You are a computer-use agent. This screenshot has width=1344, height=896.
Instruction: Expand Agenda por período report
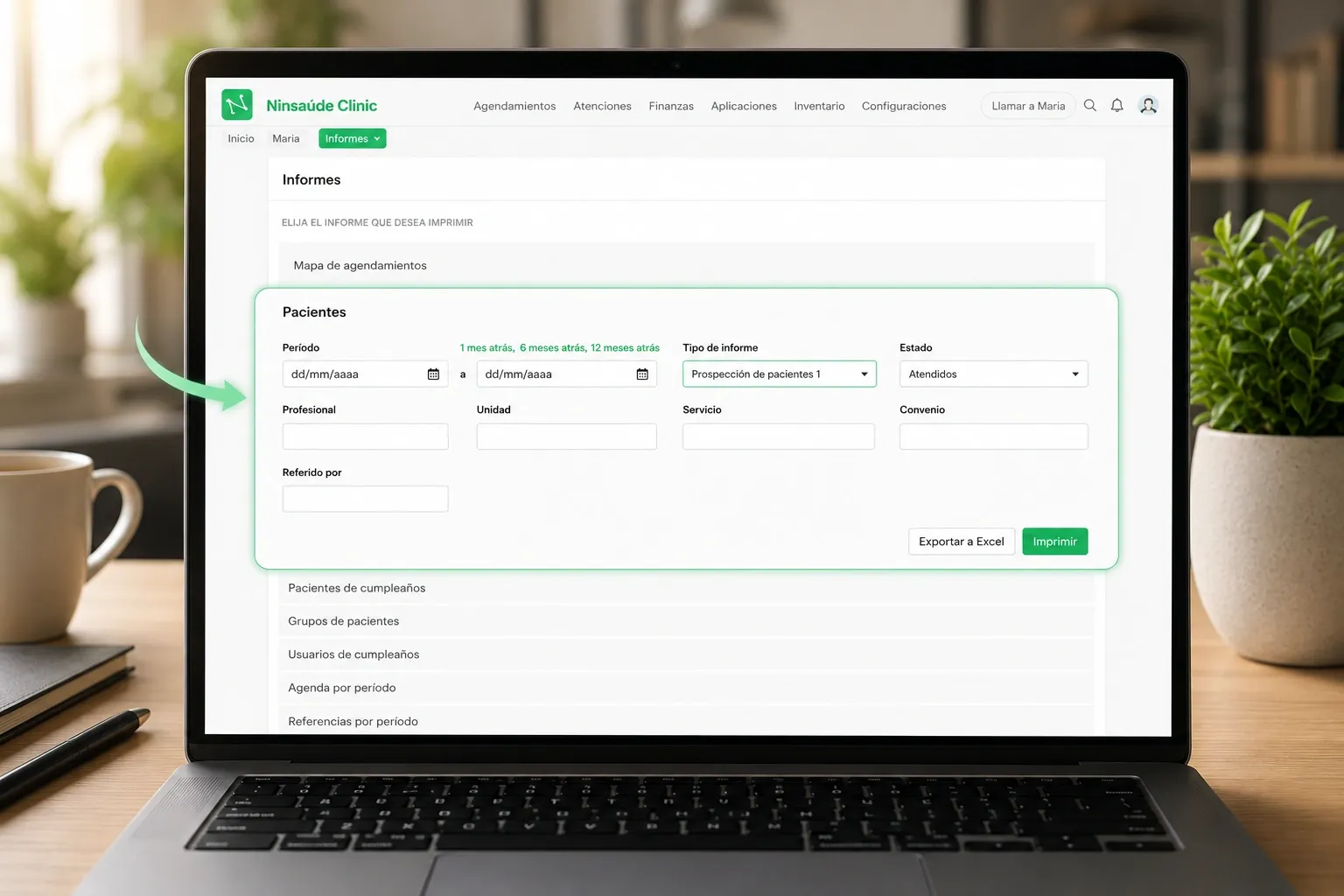tap(687, 688)
